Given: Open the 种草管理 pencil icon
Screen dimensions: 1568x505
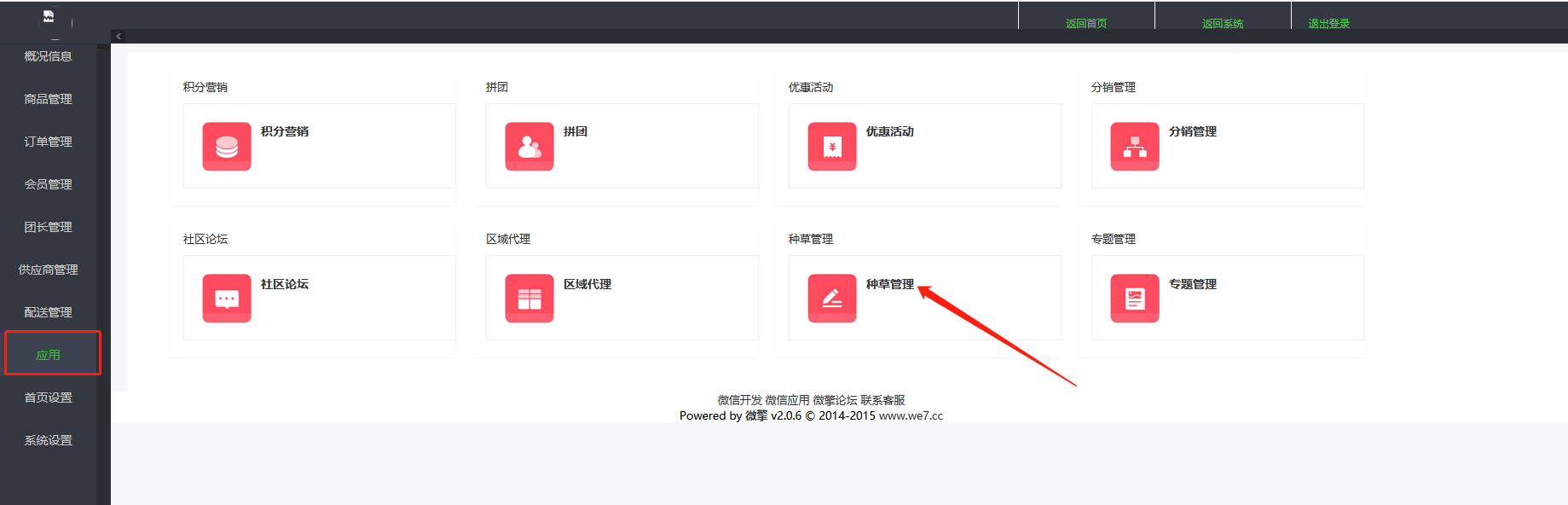Looking at the screenshot, I should point(832,299).
